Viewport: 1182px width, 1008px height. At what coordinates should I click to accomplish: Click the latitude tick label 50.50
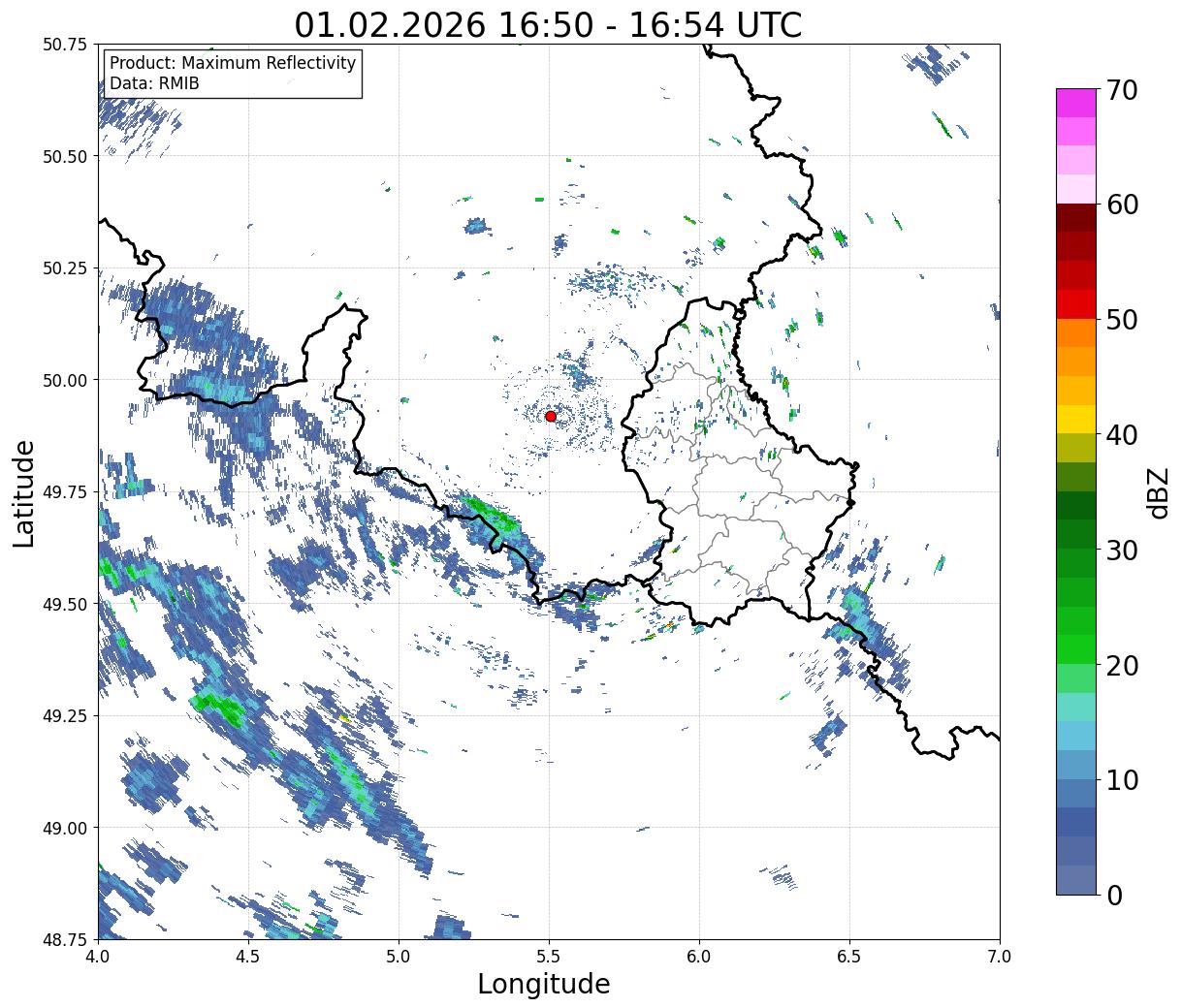click(65, 156)
